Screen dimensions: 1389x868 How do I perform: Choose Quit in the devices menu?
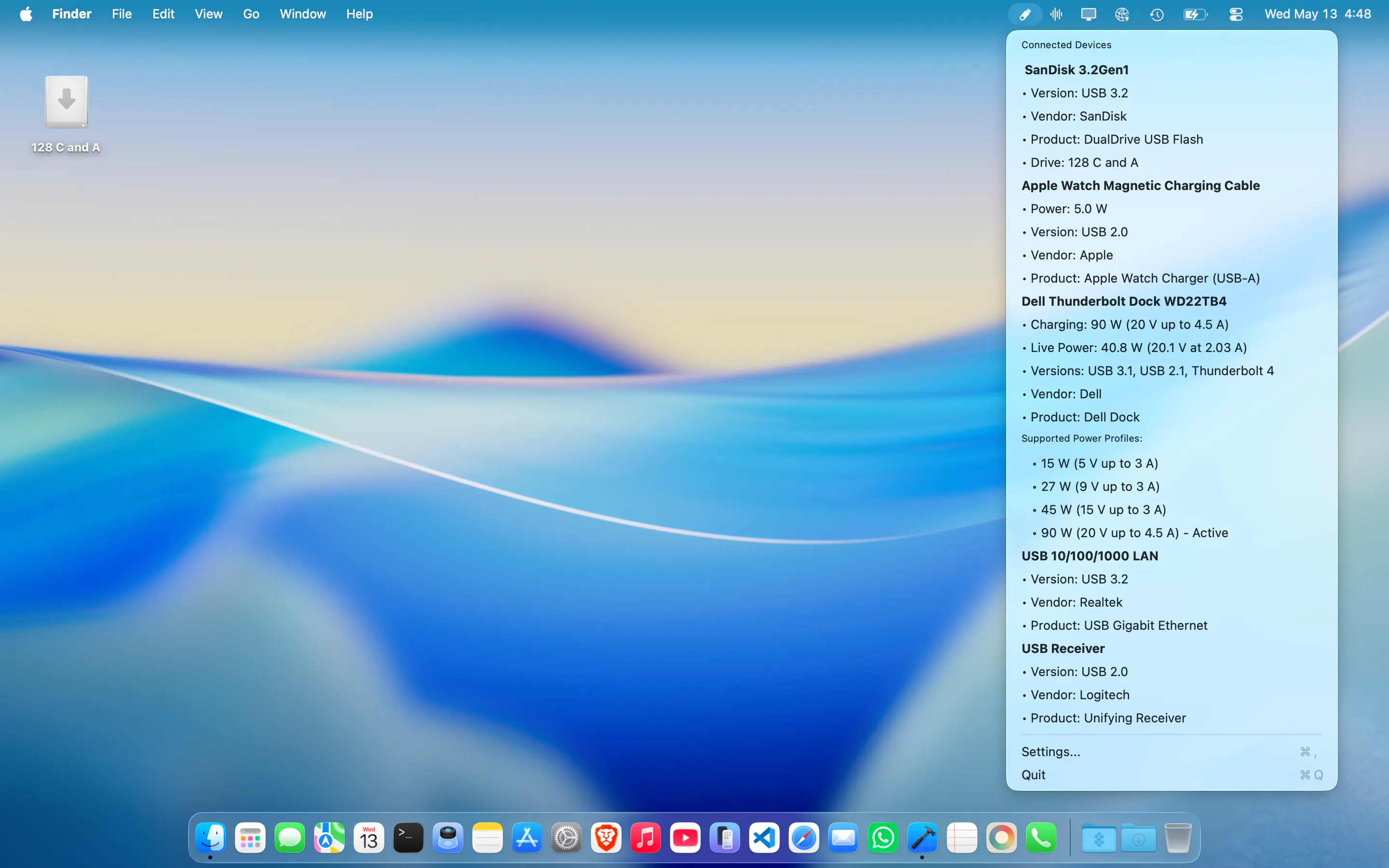1171,775
